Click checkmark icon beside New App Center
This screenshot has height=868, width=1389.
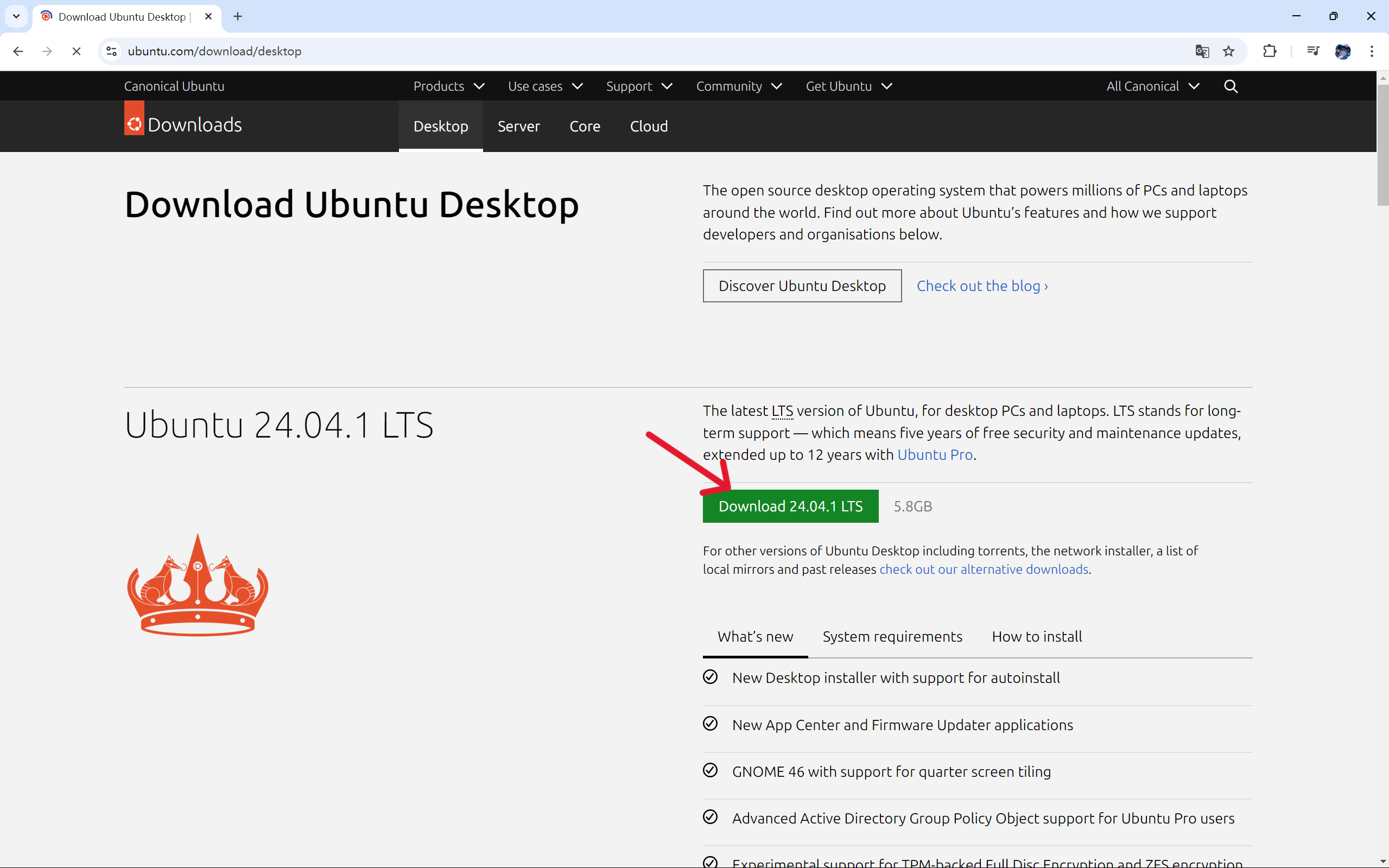pyautogui.click(x=710, y=723)
